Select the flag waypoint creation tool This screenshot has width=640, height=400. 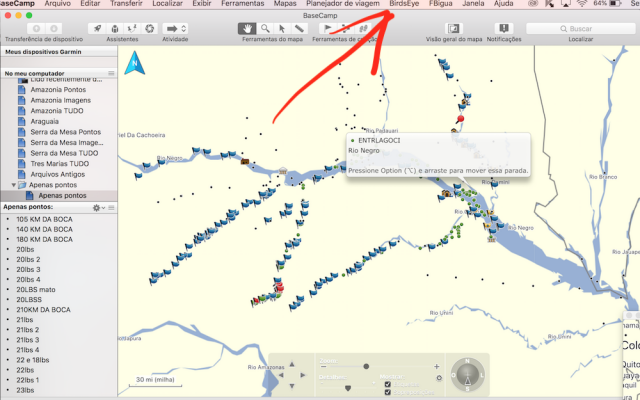(x=328, y=29)
